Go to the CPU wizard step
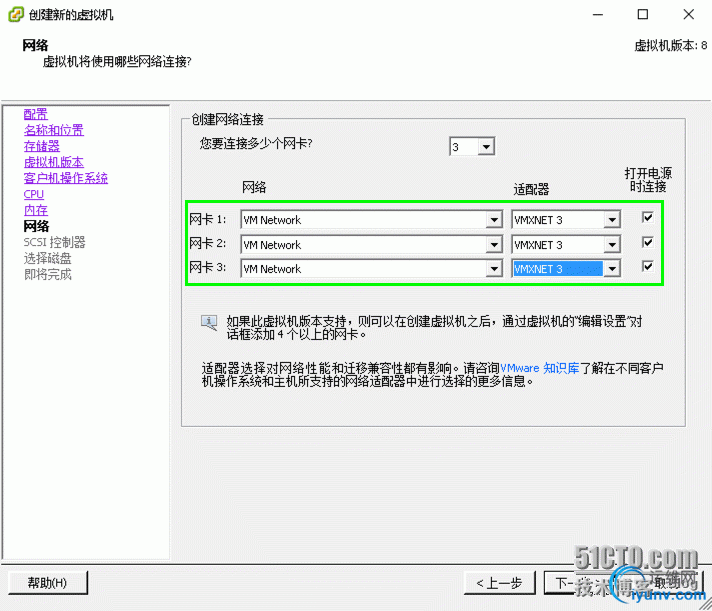Viewport: 712px width, 611px height. click(x=34, y=194)
